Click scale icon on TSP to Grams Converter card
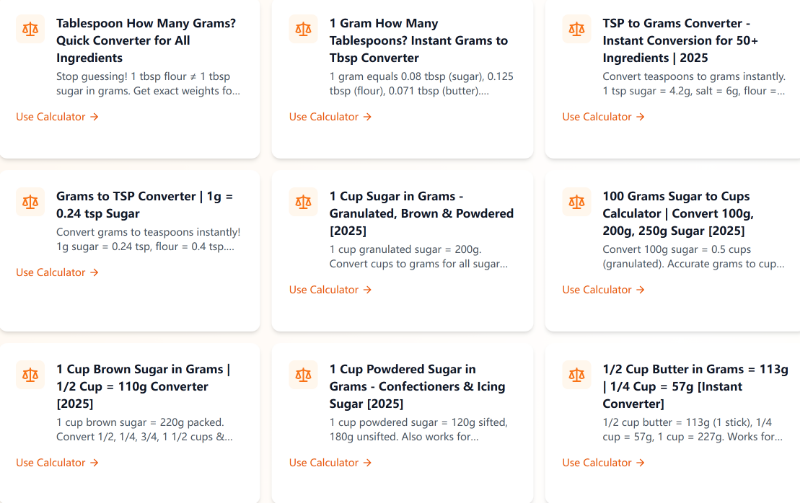Viewport: 800px width, 503px height. point(576,29)
